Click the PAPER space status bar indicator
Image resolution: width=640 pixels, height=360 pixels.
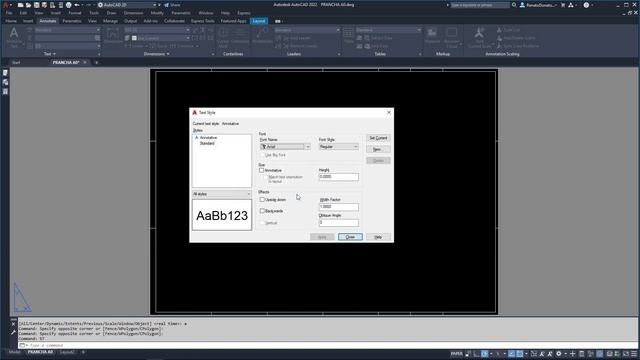[x=457, y=354]
